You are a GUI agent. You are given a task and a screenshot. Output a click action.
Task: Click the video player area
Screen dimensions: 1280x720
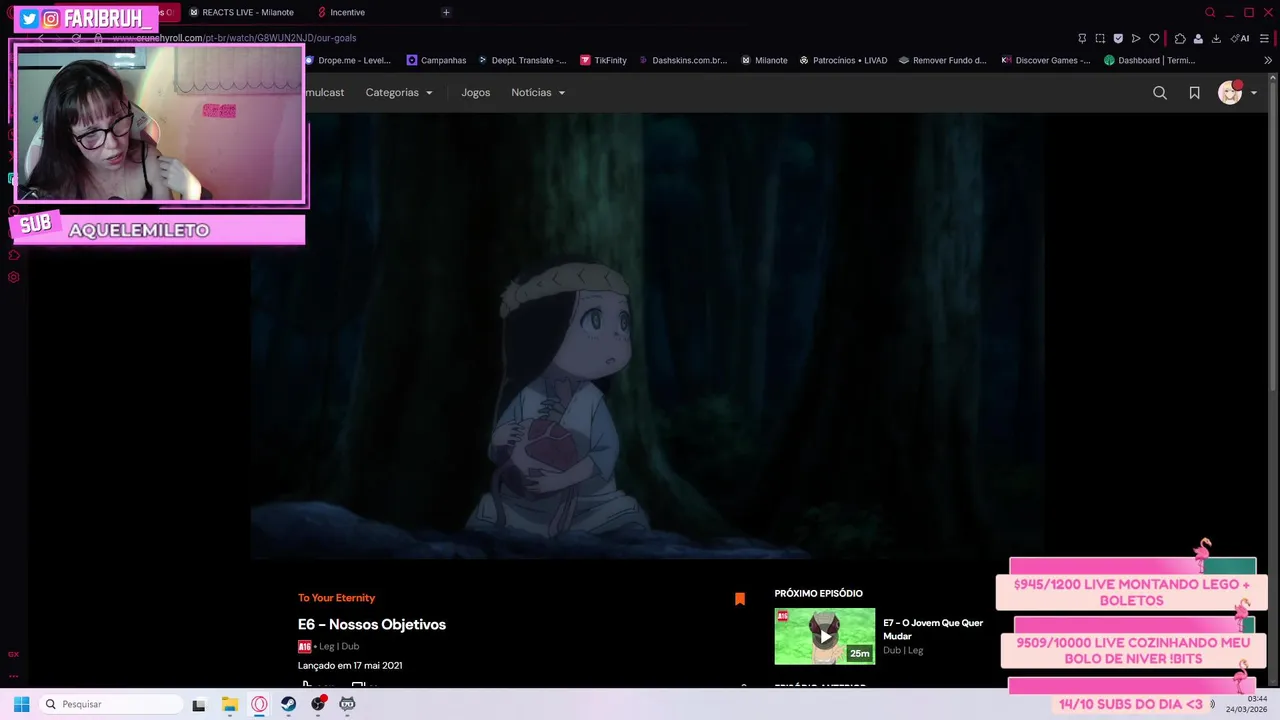click(647, 335)
